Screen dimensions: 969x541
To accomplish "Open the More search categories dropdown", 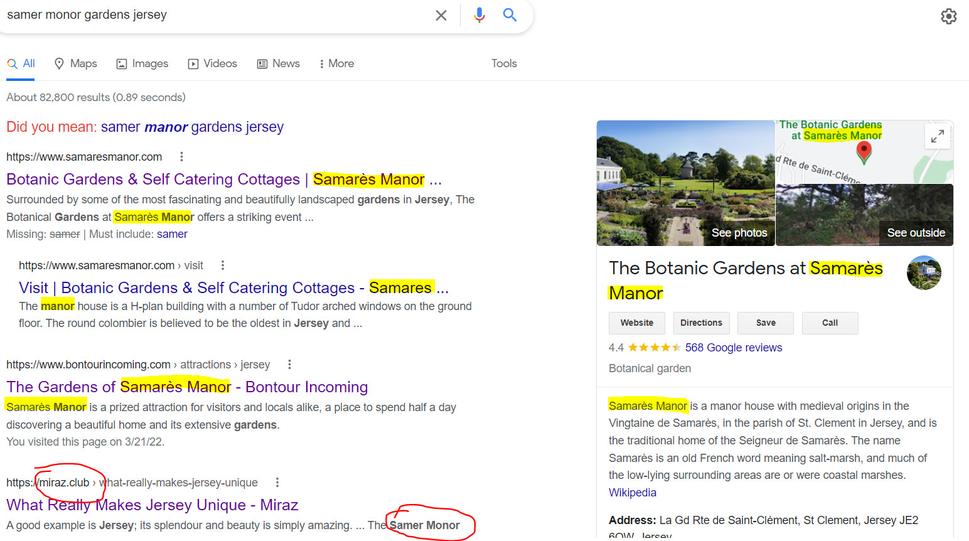I will [337, 64].
